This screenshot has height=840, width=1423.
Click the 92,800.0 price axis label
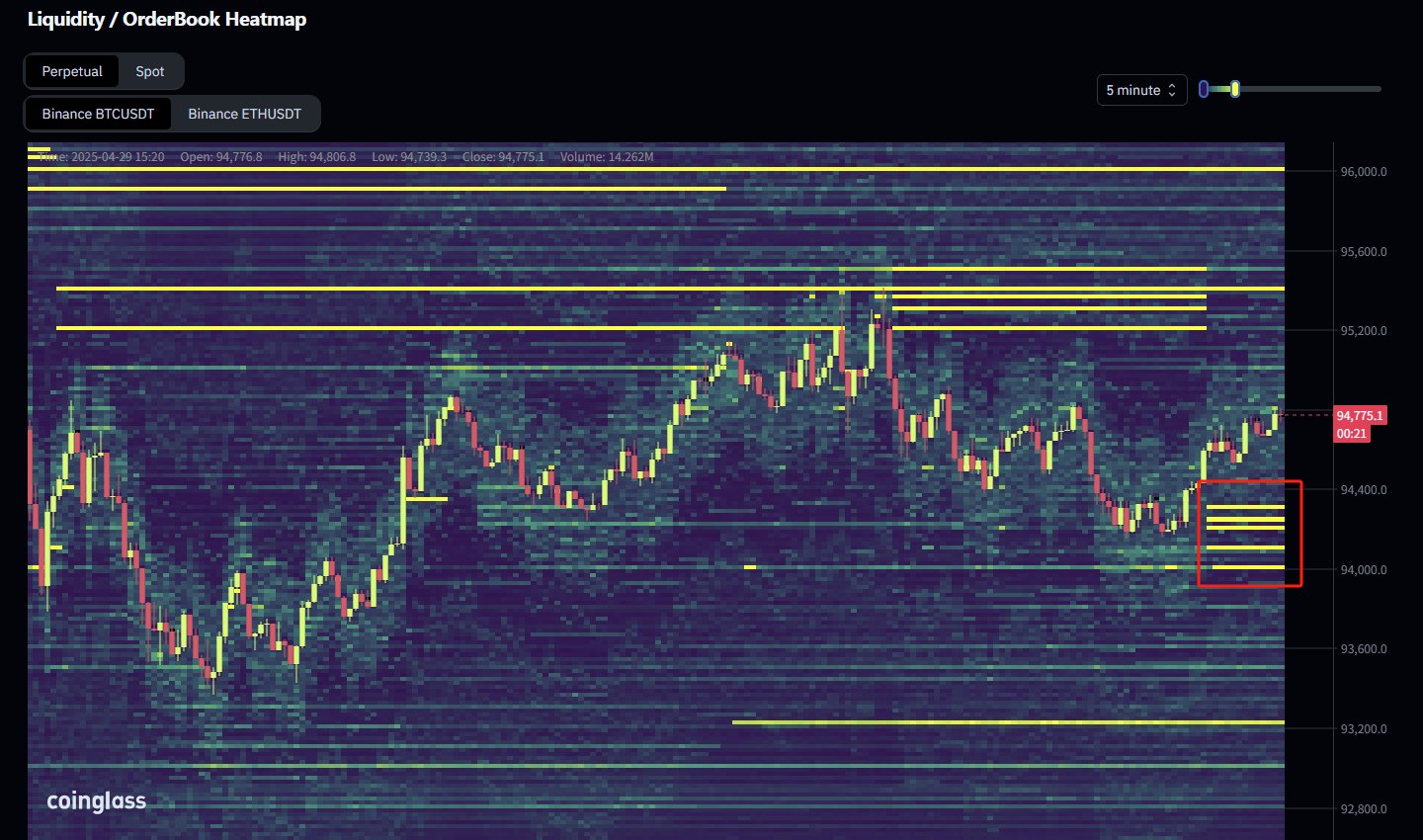coord(1363,809)
